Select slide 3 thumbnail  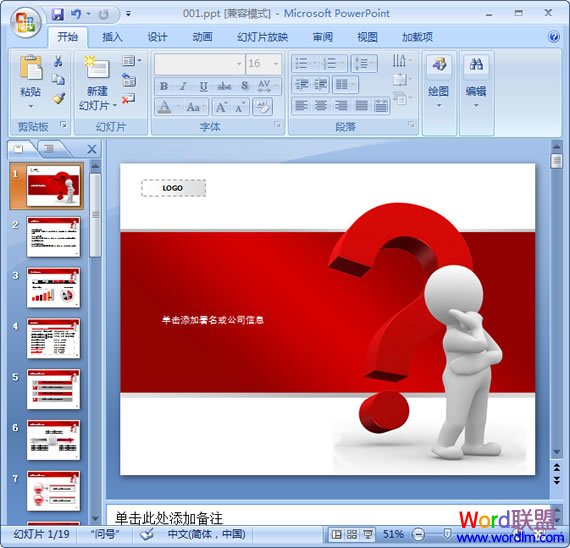pos(53,288)
